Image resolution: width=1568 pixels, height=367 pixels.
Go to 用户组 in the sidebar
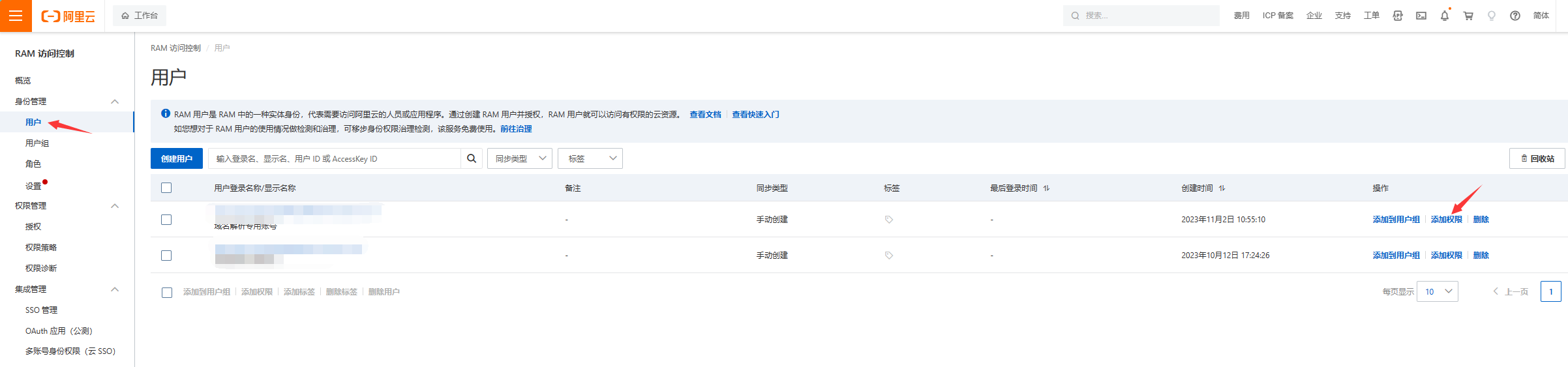(x=37, y=143)
